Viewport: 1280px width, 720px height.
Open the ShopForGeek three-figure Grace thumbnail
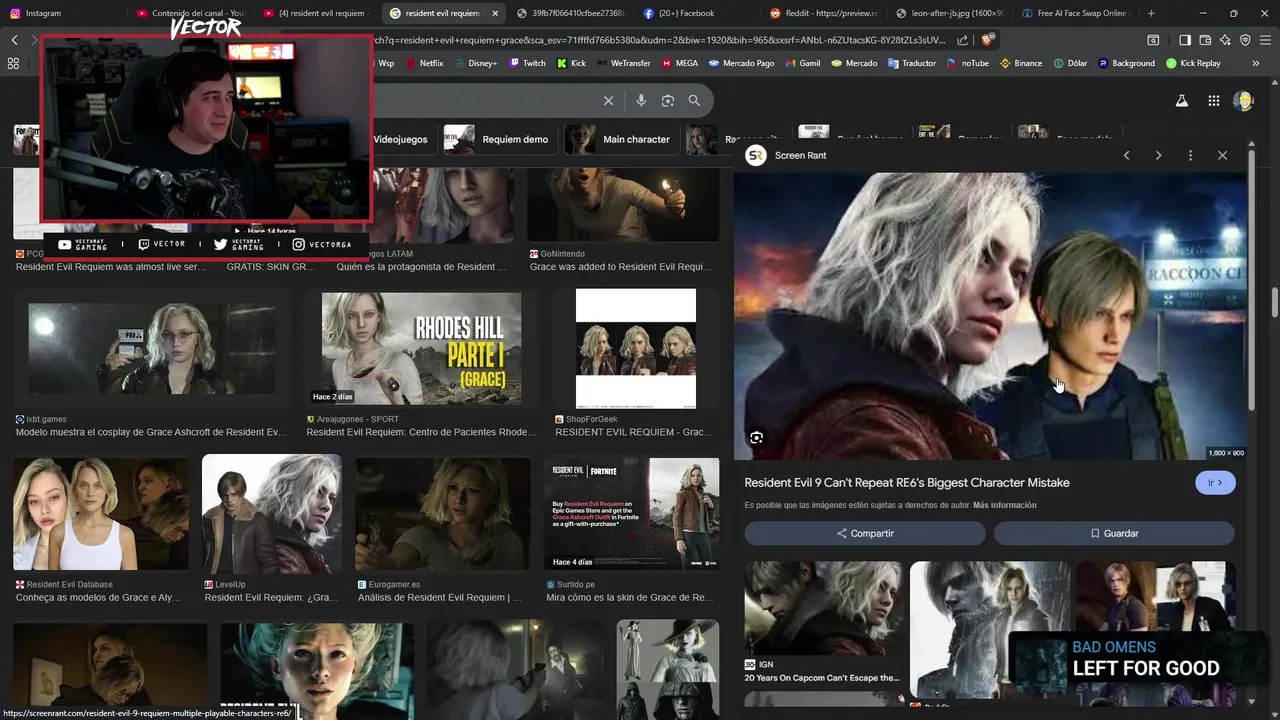[635, 348]
